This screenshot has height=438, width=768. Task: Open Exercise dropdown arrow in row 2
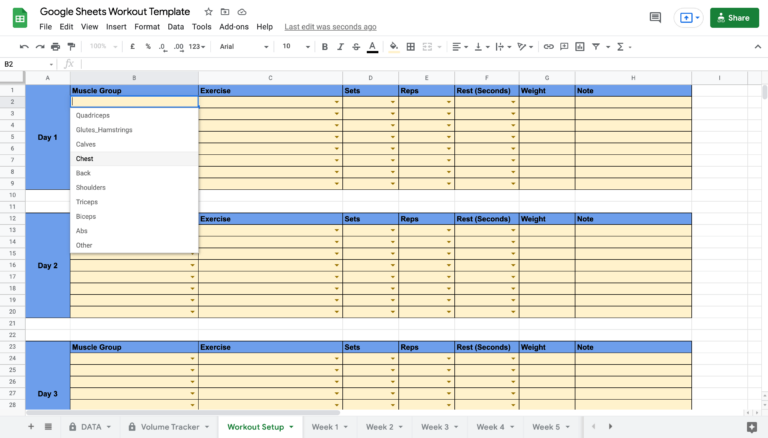click(x=336, y=102)
